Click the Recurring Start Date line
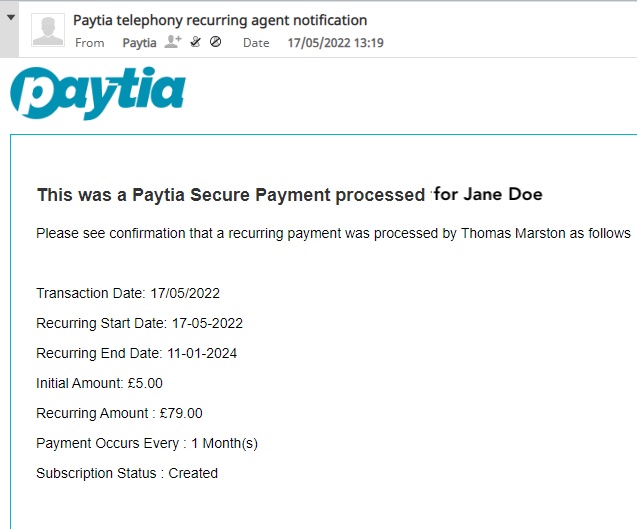This screenshot has width=637, height=529. pos(139,323)
